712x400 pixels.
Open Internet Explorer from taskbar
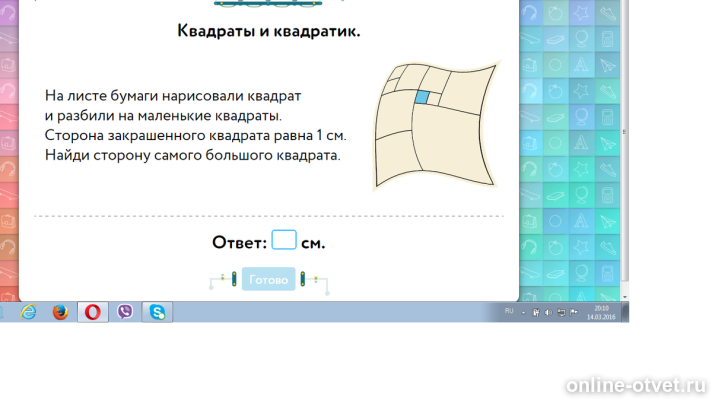click(28, 312)
